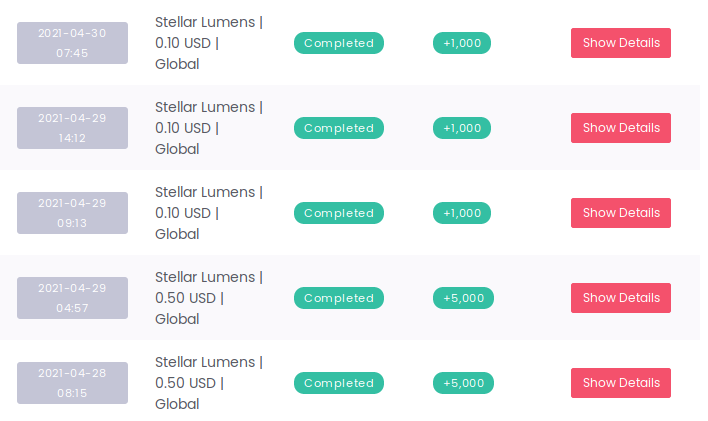The image size is (708, 421).
Task: Click Completed status on 09:13 order
Action: (339, 213)
